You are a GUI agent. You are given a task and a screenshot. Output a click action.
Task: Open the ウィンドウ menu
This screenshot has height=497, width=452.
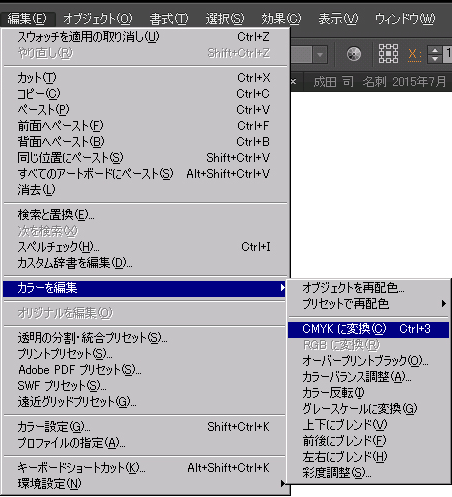405,18
